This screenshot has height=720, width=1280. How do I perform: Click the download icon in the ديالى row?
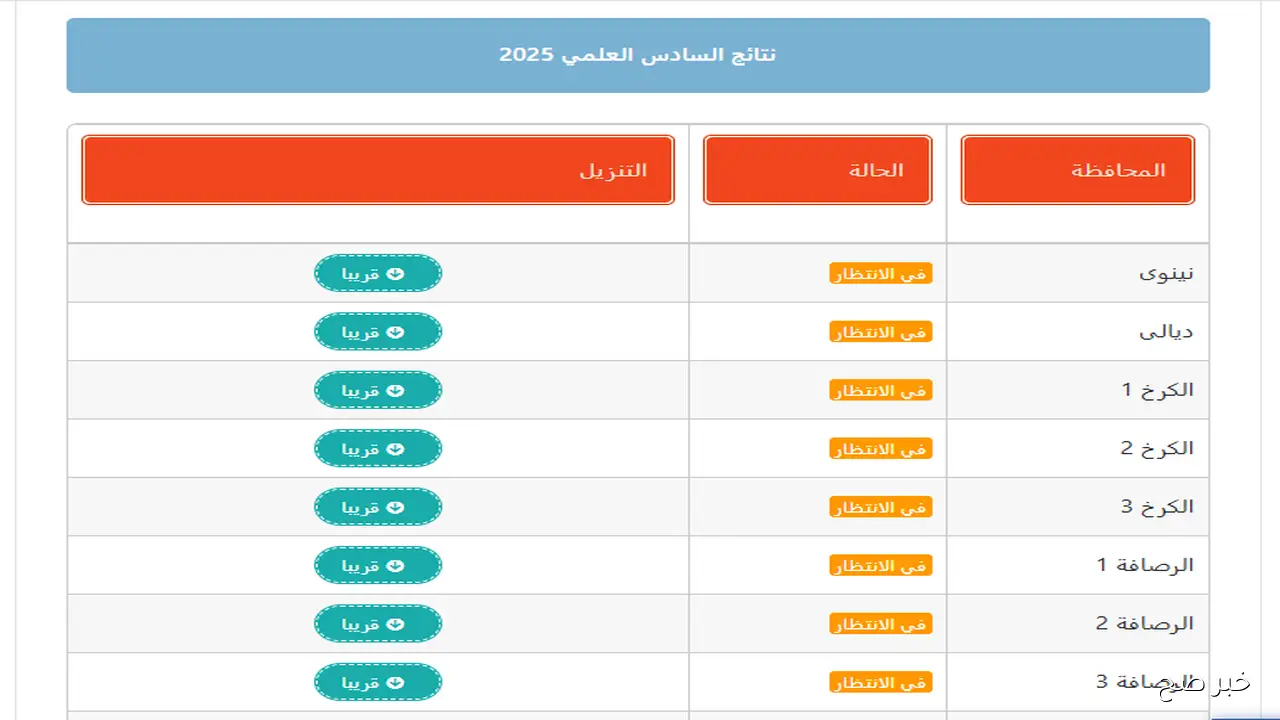(394, 331)
